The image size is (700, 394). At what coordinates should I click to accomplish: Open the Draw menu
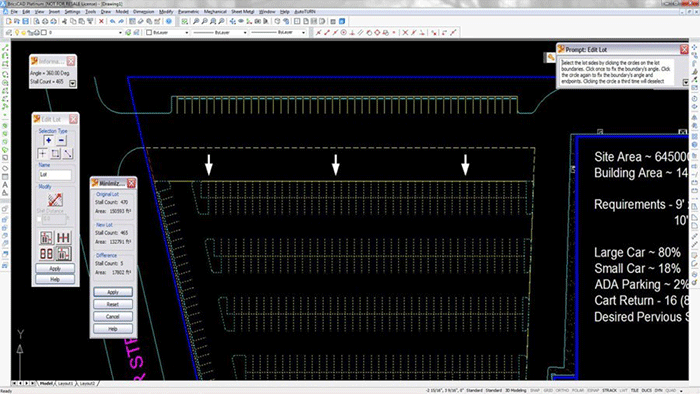[x=106, y=12]
